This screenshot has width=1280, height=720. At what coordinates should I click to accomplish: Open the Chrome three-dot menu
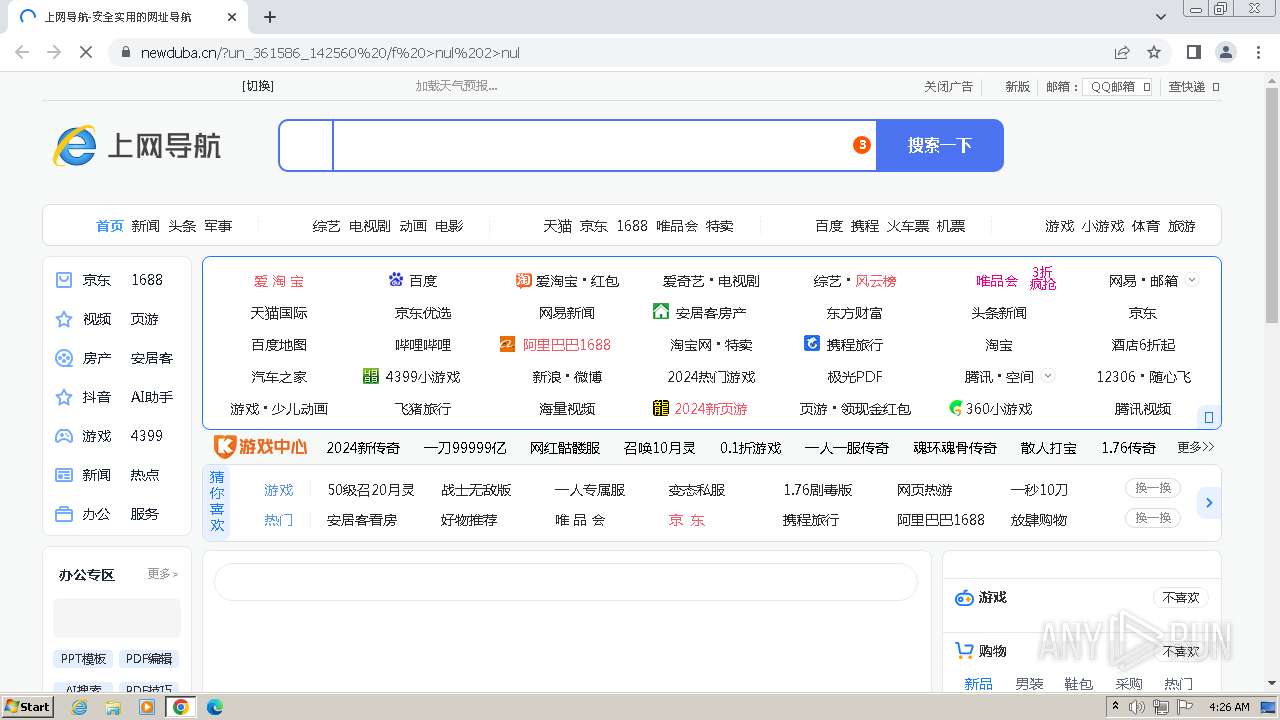pos(1258,52)
